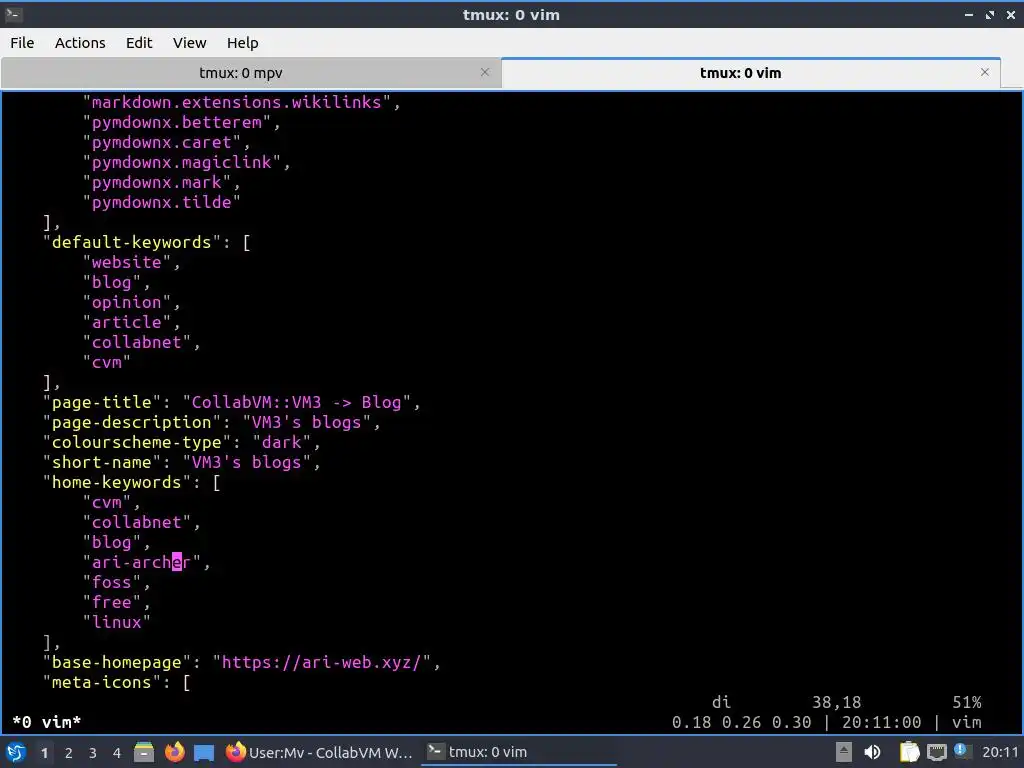Click the 20:11:00 tmux status time

coord(882,722)
